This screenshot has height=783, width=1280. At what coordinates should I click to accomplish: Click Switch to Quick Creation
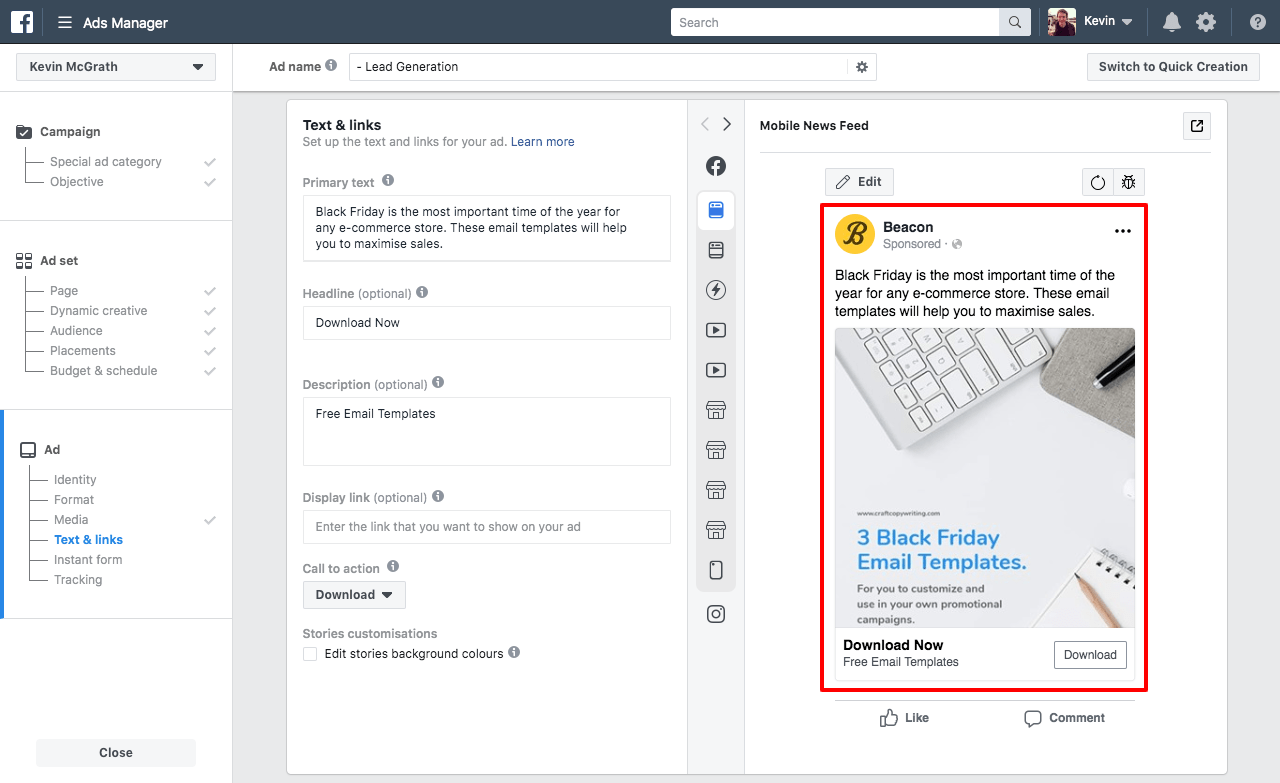(1172, 67)
